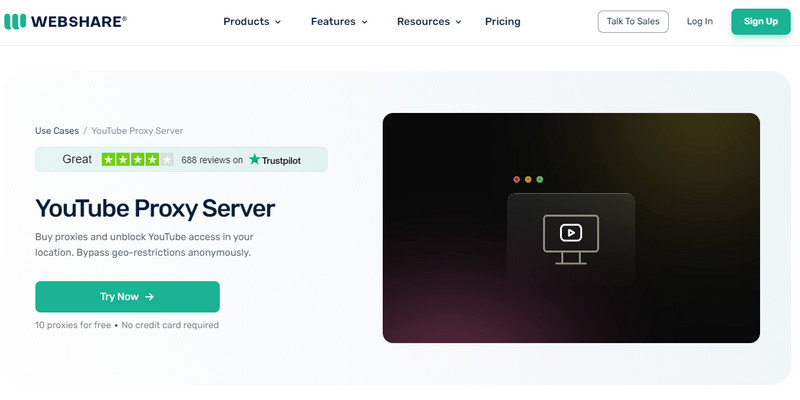Click the video play monitor icon

[x=570, y=238]
